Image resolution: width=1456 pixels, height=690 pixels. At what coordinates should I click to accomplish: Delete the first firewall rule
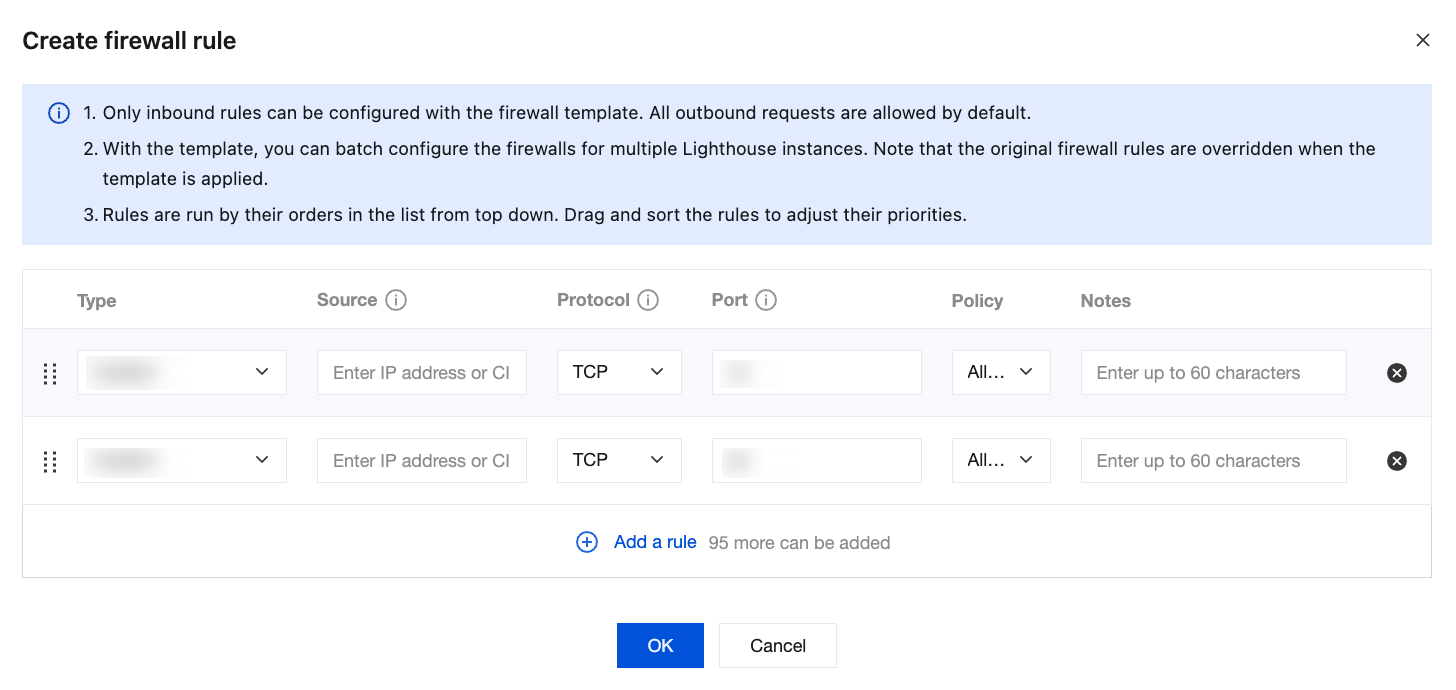pyautogui.click(x=1397, y=373)
